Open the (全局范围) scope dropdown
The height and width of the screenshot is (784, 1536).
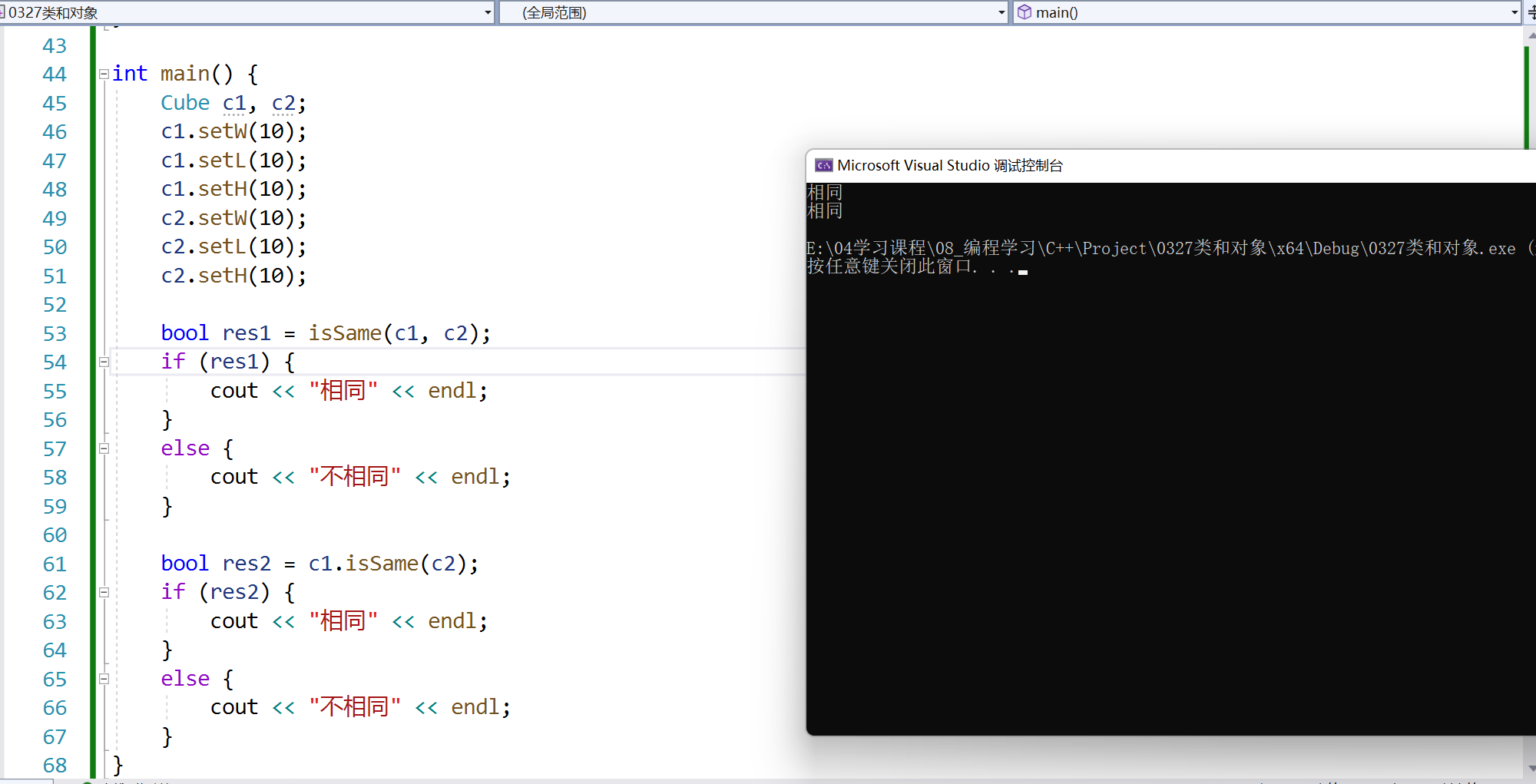[x=1001, y=12]
